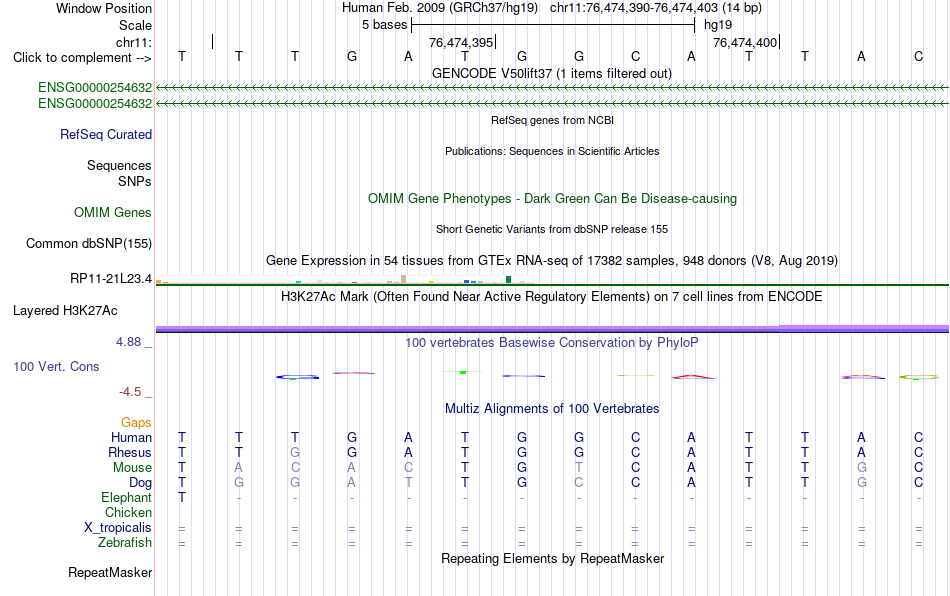Select the RP11-21L23.4 GTEx expression label

pyautogui.click(x=111, y=279)
